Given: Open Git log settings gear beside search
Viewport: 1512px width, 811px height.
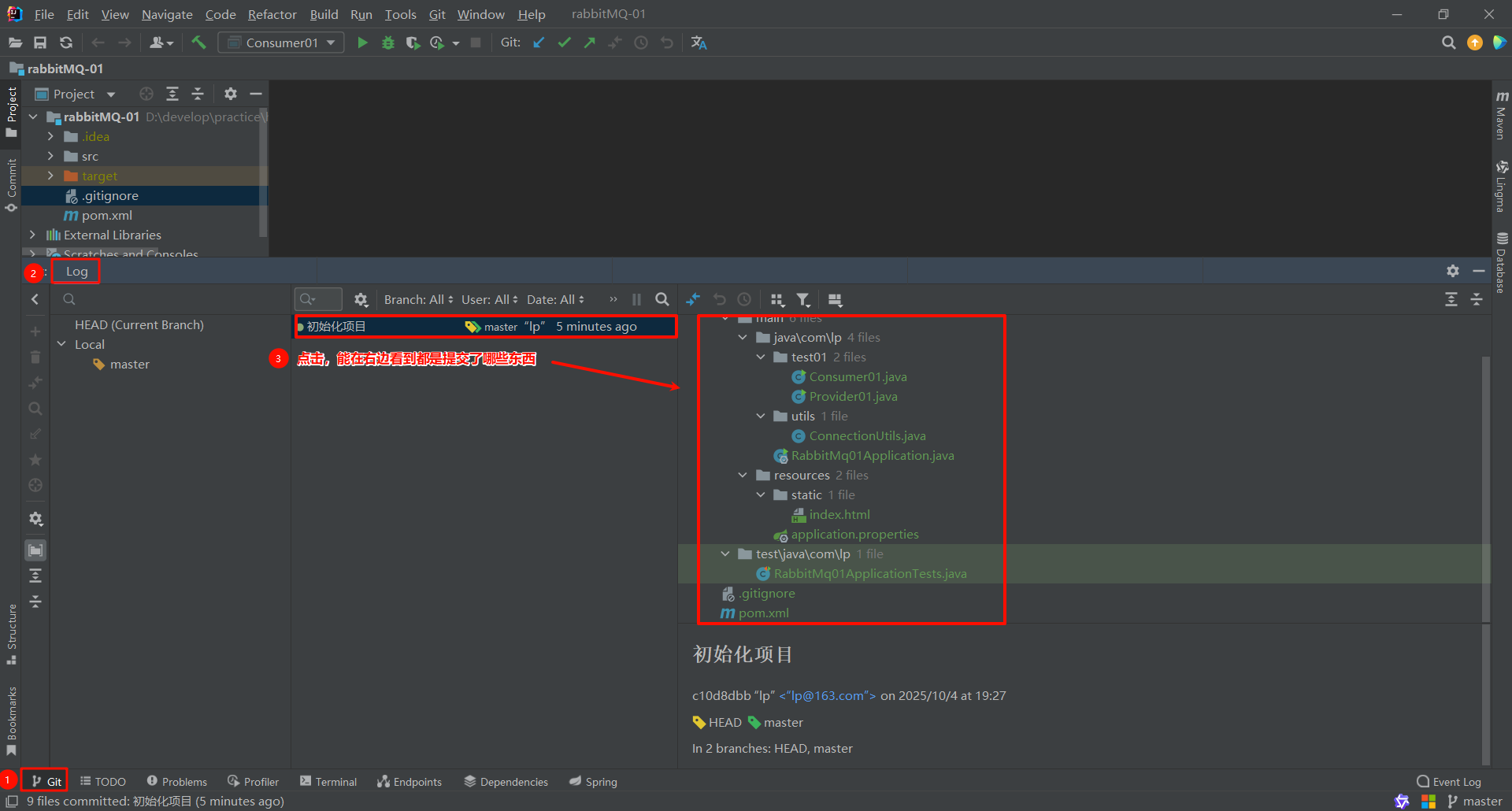Looking at the screenshot, I should pyautogui.click(x=361, y=299).
